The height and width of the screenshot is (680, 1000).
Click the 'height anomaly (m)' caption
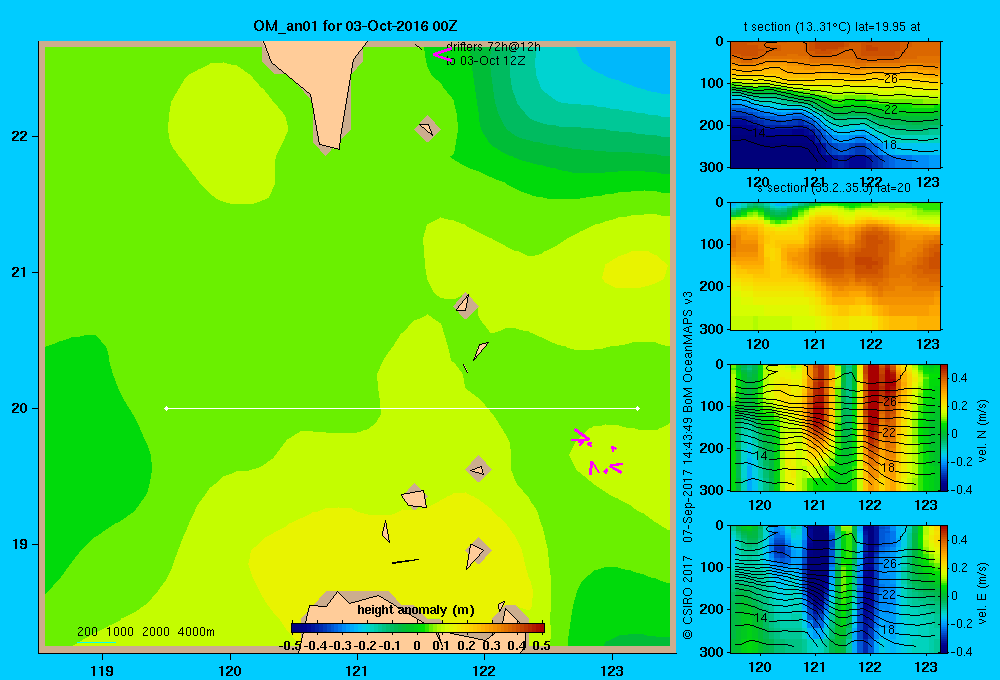tap(416, 610)
